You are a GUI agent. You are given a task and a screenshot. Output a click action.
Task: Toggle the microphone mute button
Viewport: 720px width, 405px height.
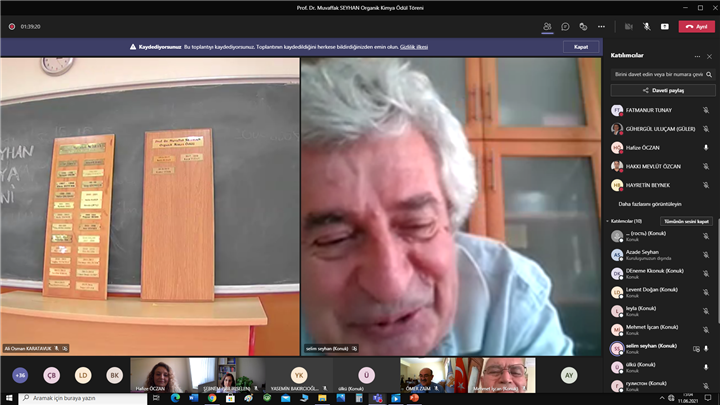pos(647,26)
